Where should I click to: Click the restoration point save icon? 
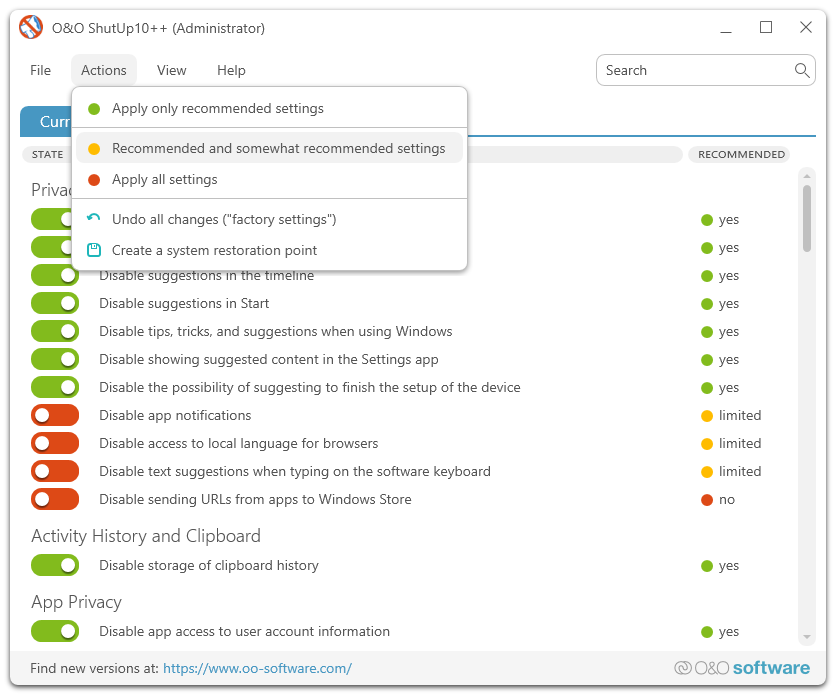[x=94, y=250]
